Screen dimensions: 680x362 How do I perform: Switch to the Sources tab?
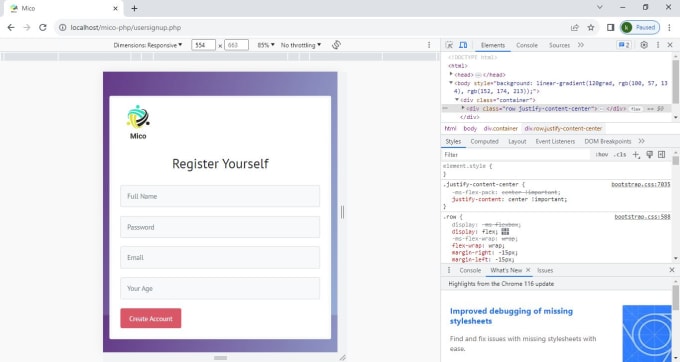559,45
